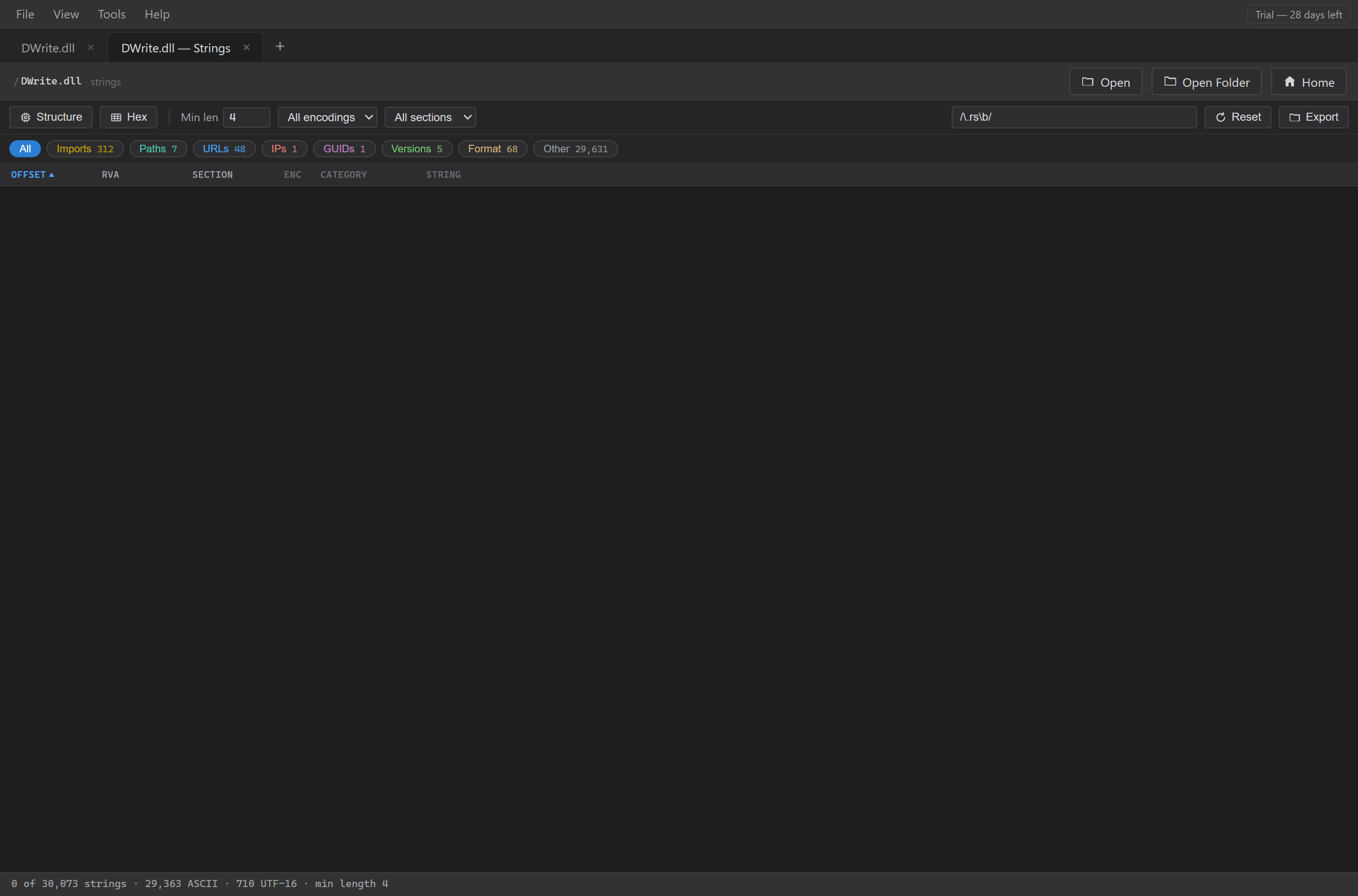Expand the All sections dropdown
The image size is (1358, 896).
coord(430,117)
